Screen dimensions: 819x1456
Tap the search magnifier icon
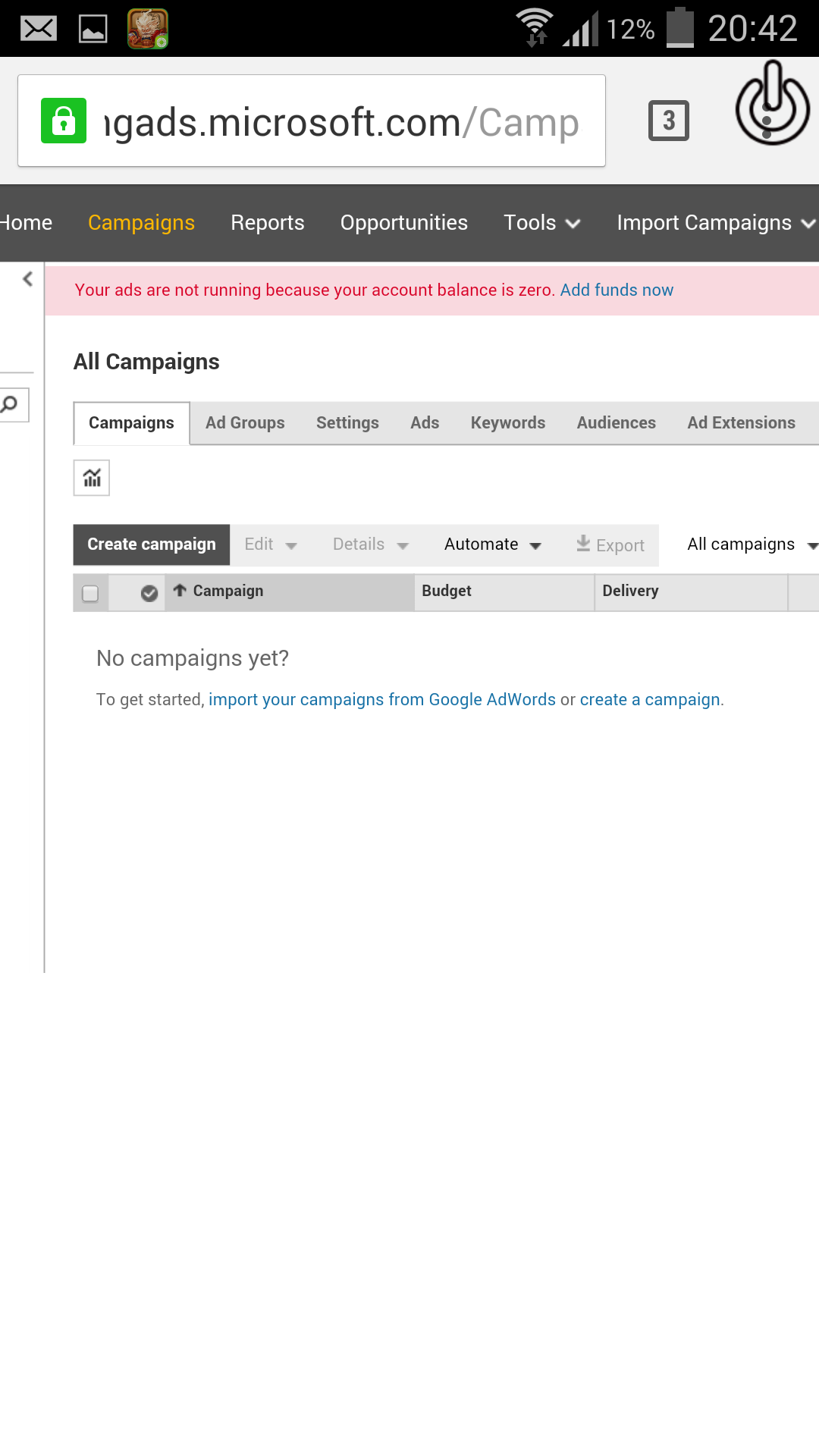[x=10, y=404]
